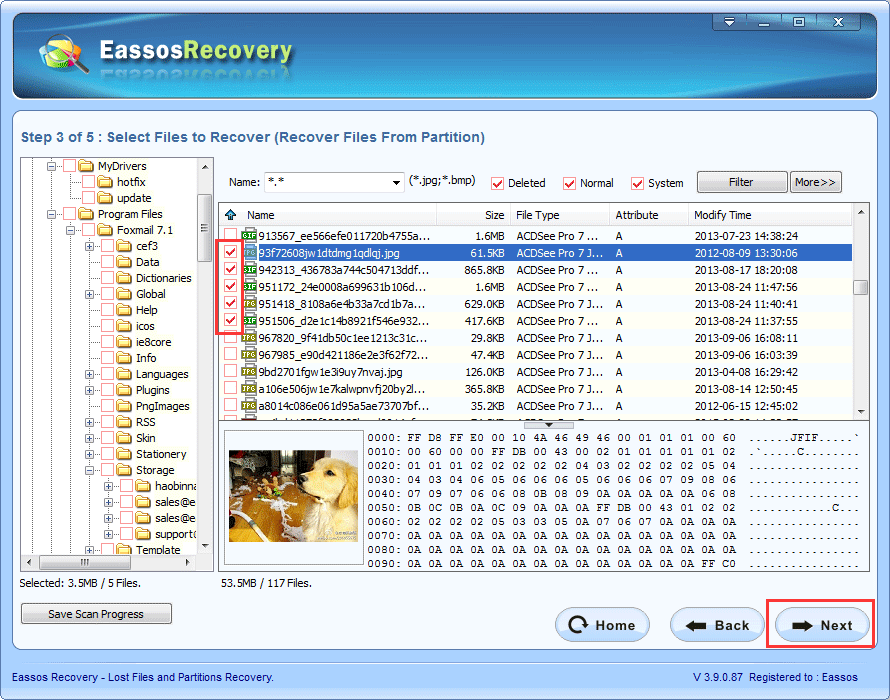Click the Foxmail 7.1 folder icon
Viewport: 890px width, 700px height.
pyautogui.click(x=105, y=230)
